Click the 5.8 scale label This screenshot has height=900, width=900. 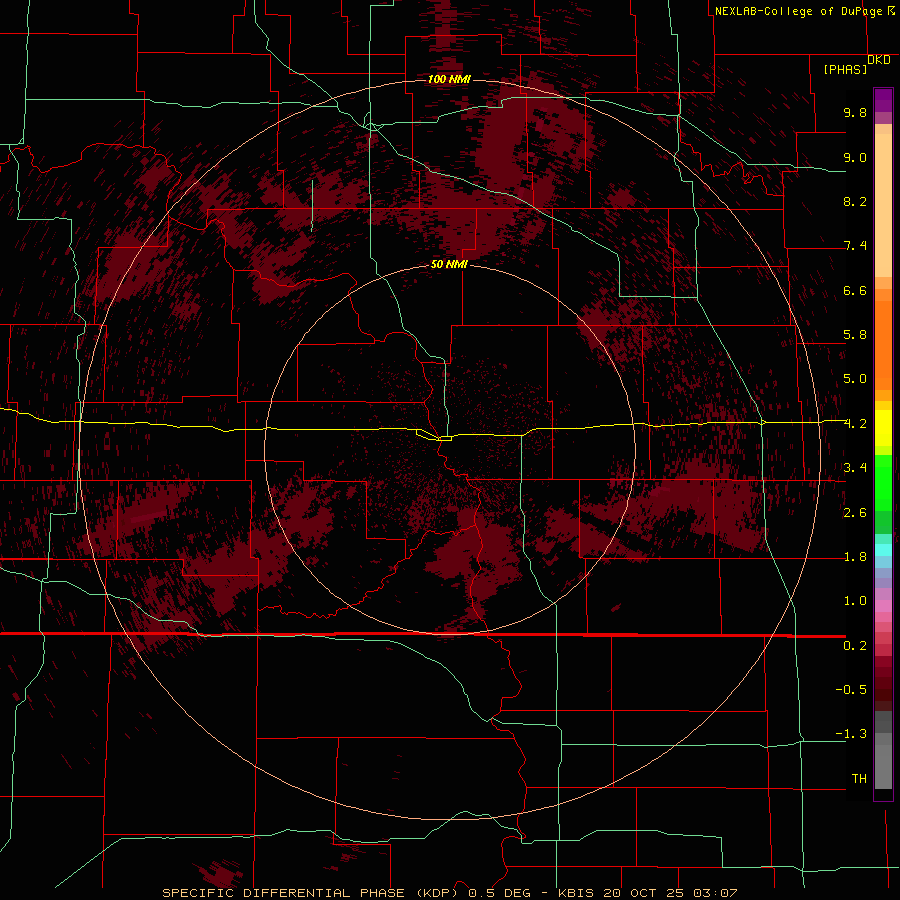(x=855, y=335)
